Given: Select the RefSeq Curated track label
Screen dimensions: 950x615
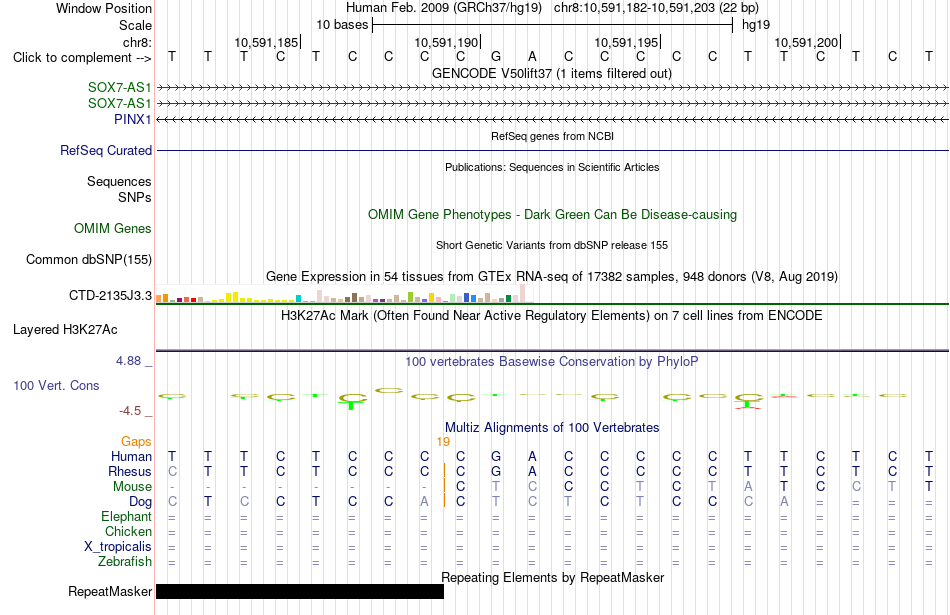Looking at the screenshot, I should click(x=106, y=150).
